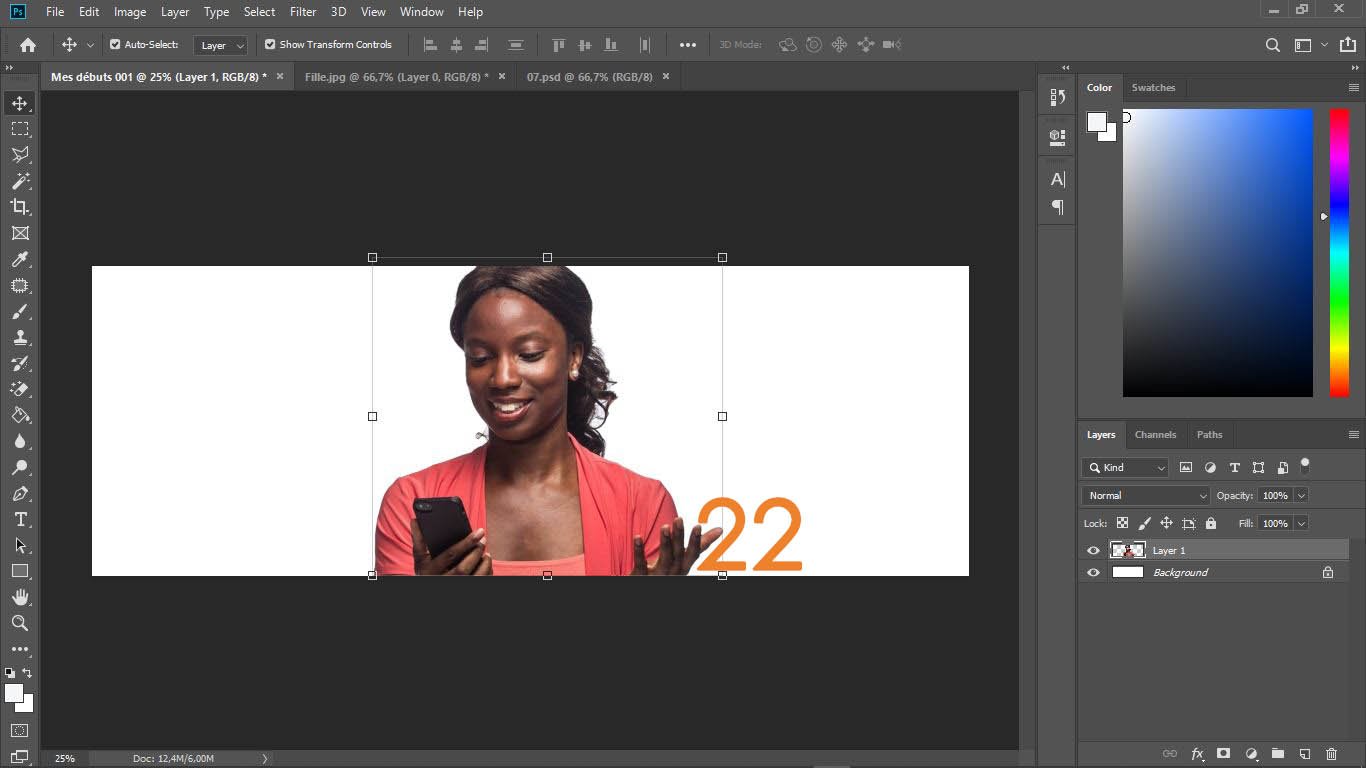Select the Horizontal Type tool
The height and width of the screenshot is (768, 1366).
pyautogui.click(x=20, y=519)
